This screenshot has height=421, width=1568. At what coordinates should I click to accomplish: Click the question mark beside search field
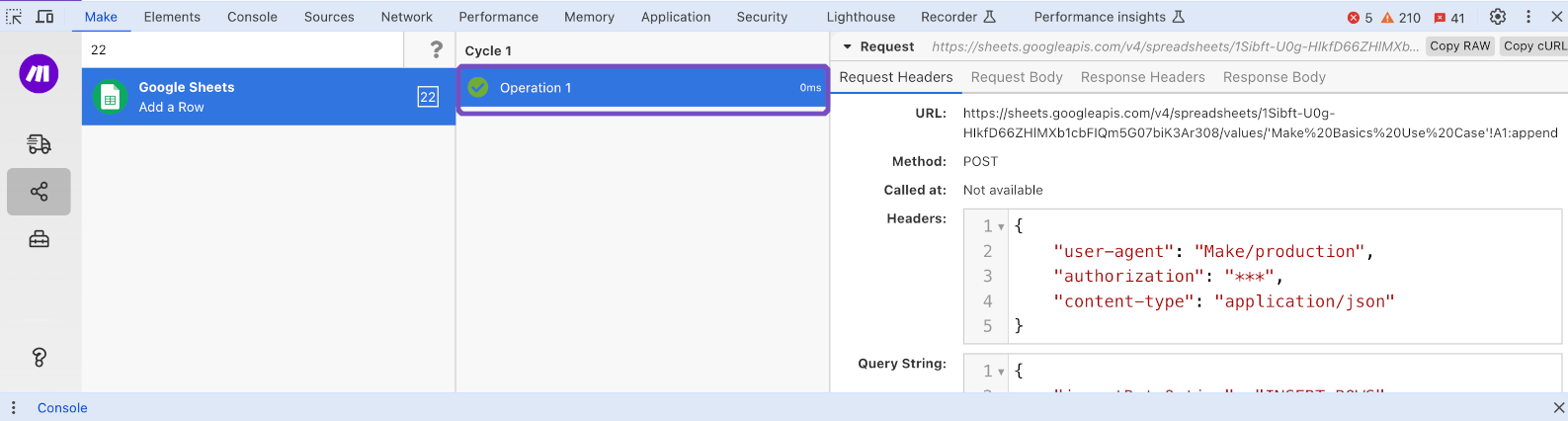tap(436, 49)
